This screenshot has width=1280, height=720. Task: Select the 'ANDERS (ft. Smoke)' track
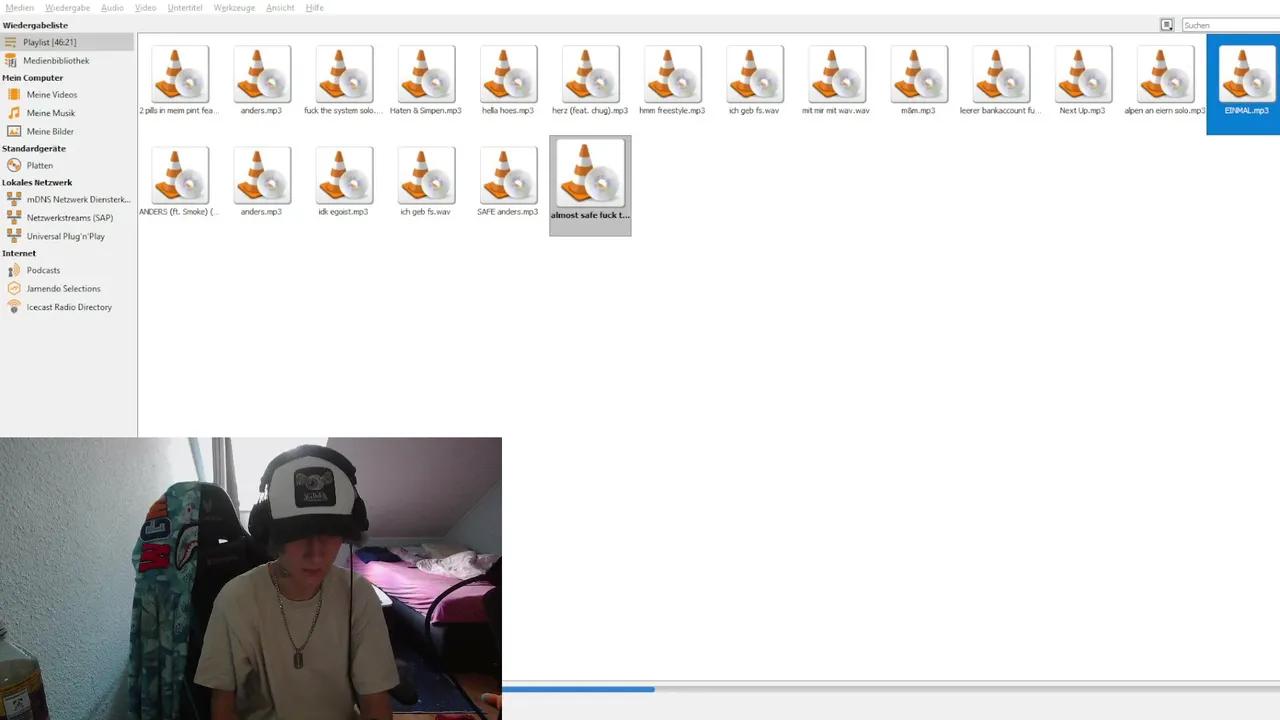[x=180, y=181]
